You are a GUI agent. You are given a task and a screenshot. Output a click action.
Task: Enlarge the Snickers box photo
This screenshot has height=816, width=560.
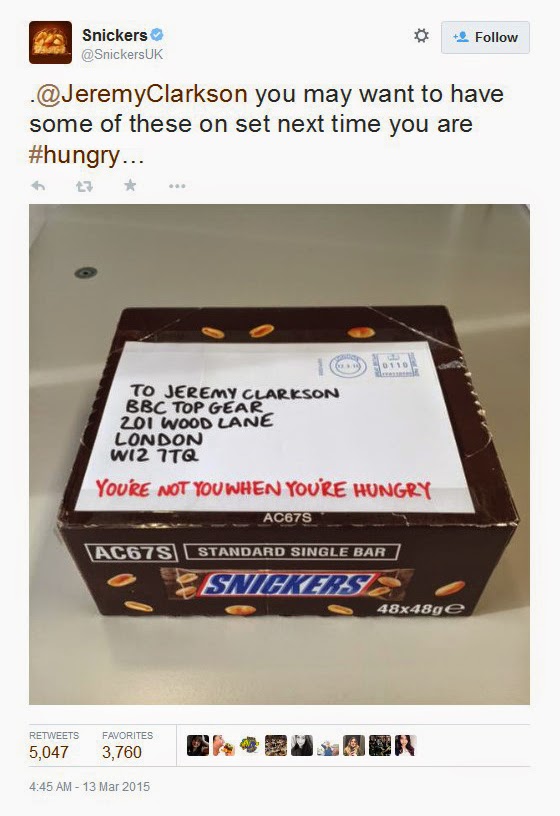[x=279, y=454]
